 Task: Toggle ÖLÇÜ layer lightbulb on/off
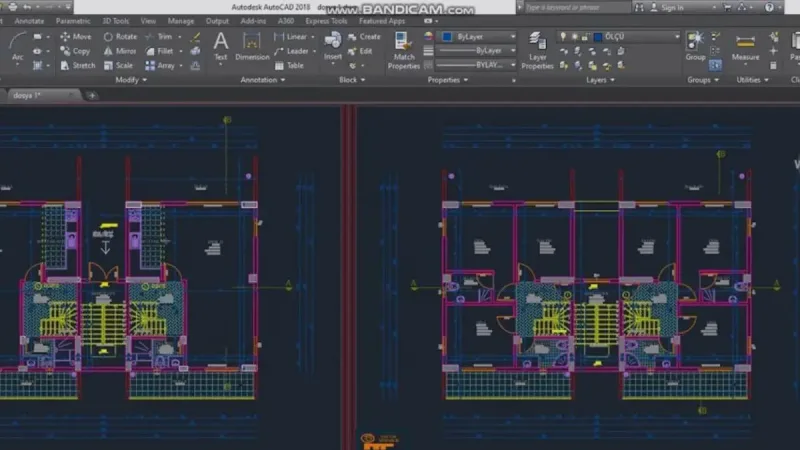pos(563,37)
